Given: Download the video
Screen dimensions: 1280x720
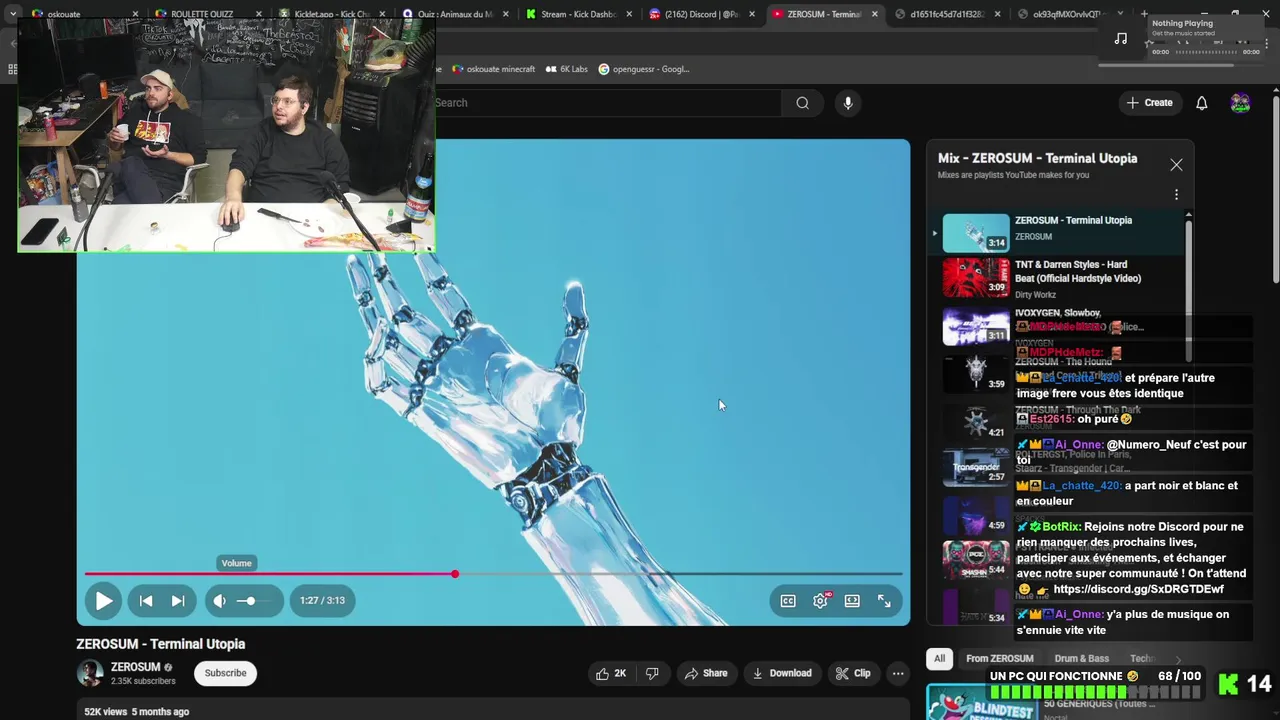Looking at the screenshot, I should (783, 673).
